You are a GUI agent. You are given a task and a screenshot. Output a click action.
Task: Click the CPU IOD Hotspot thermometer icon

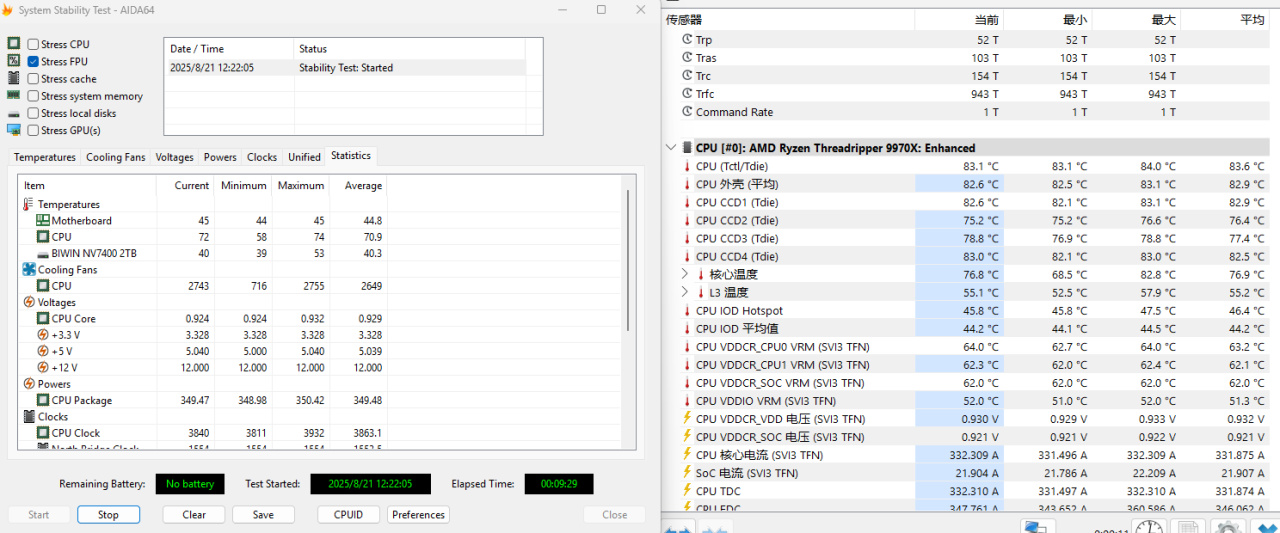(687, 311)
